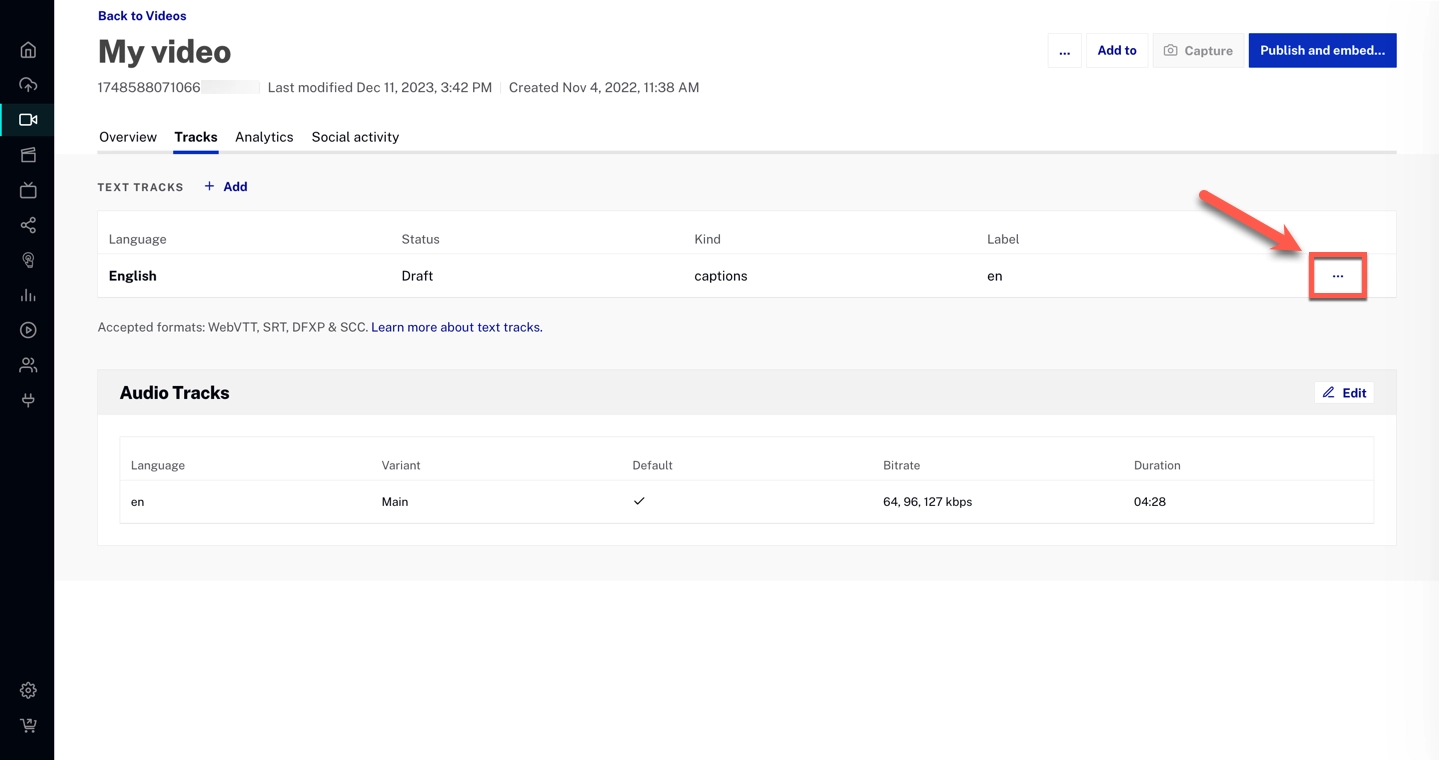Screen dimensions: 1439x760
Task: Open the cloud Upload module
Action: click(x=28, y=85)
